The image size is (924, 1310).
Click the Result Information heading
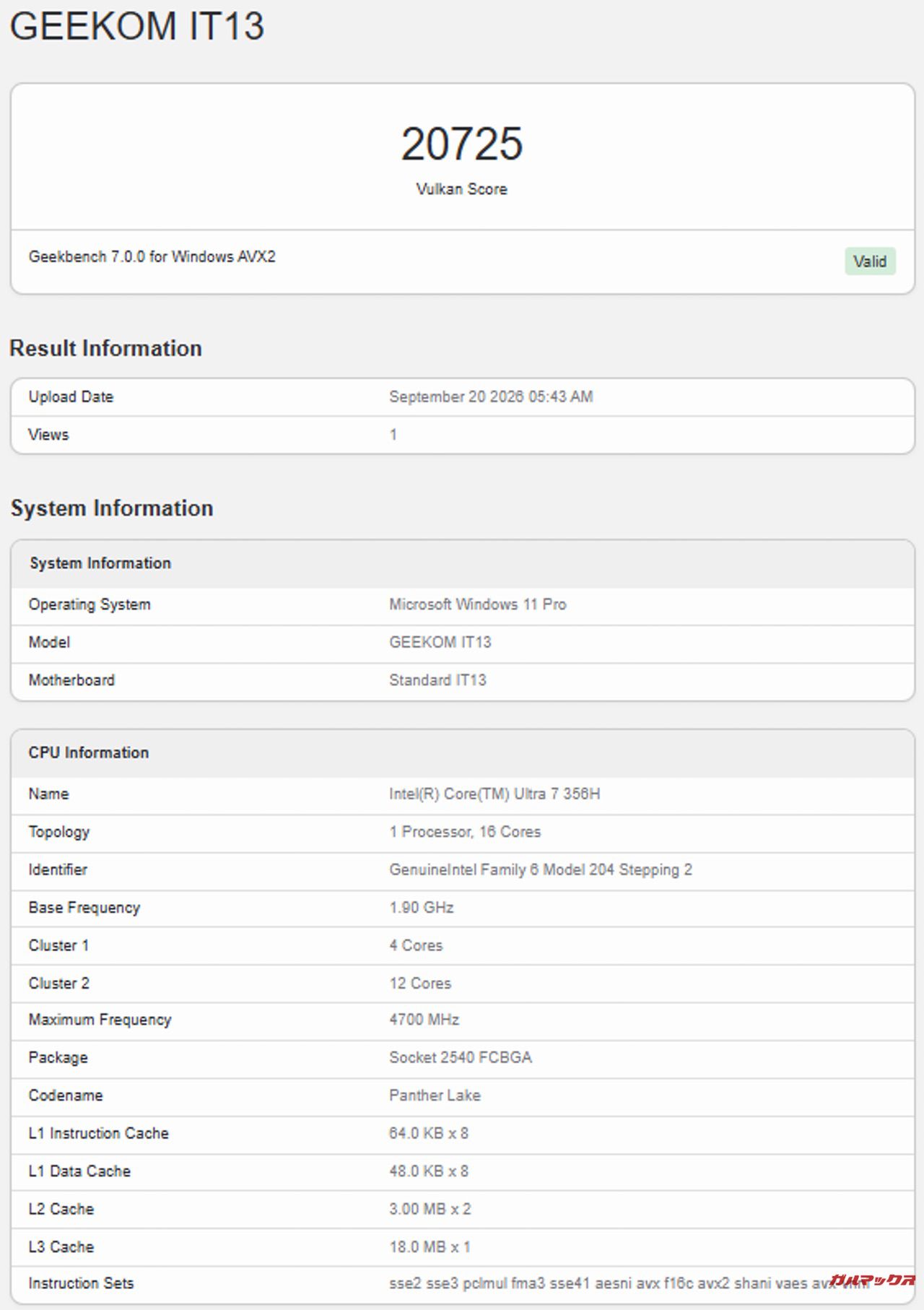point(105,348)
